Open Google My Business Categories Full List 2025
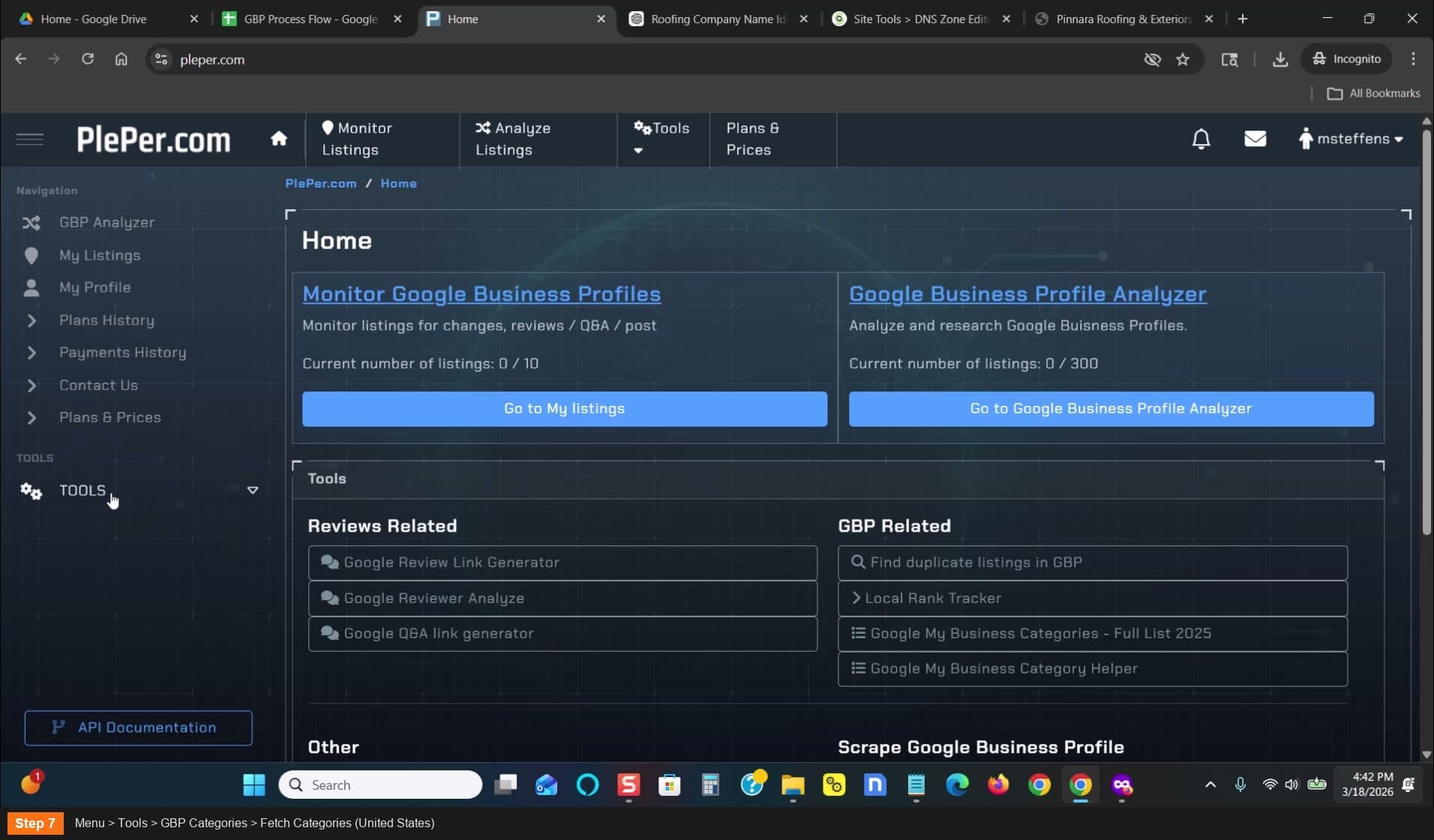 [x=1093, y=634]
